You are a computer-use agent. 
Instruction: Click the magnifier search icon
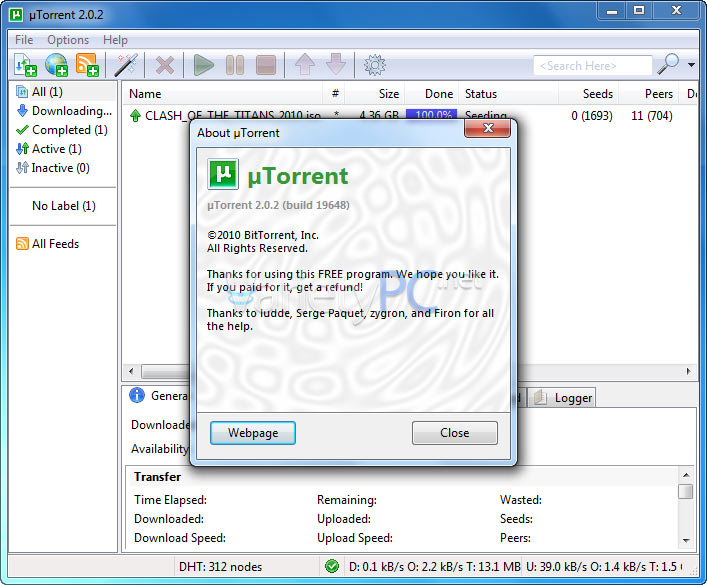click(668, 64)
